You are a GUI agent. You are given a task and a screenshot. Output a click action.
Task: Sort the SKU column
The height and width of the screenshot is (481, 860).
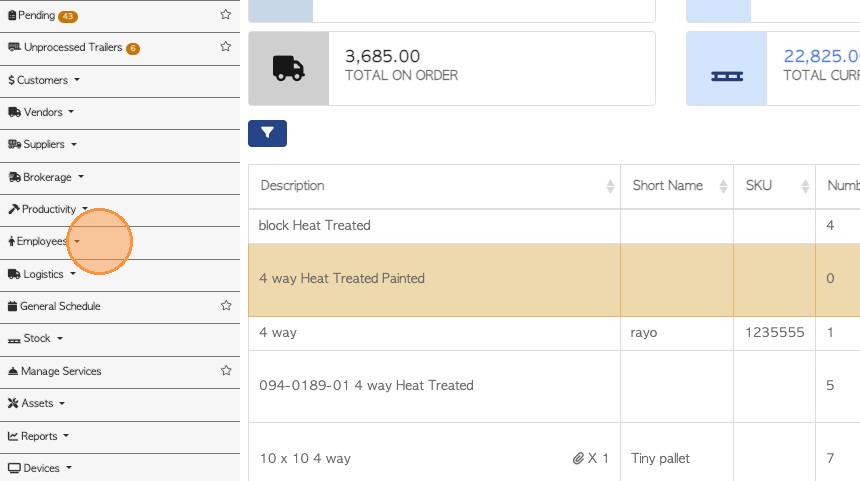click(806, 187)
